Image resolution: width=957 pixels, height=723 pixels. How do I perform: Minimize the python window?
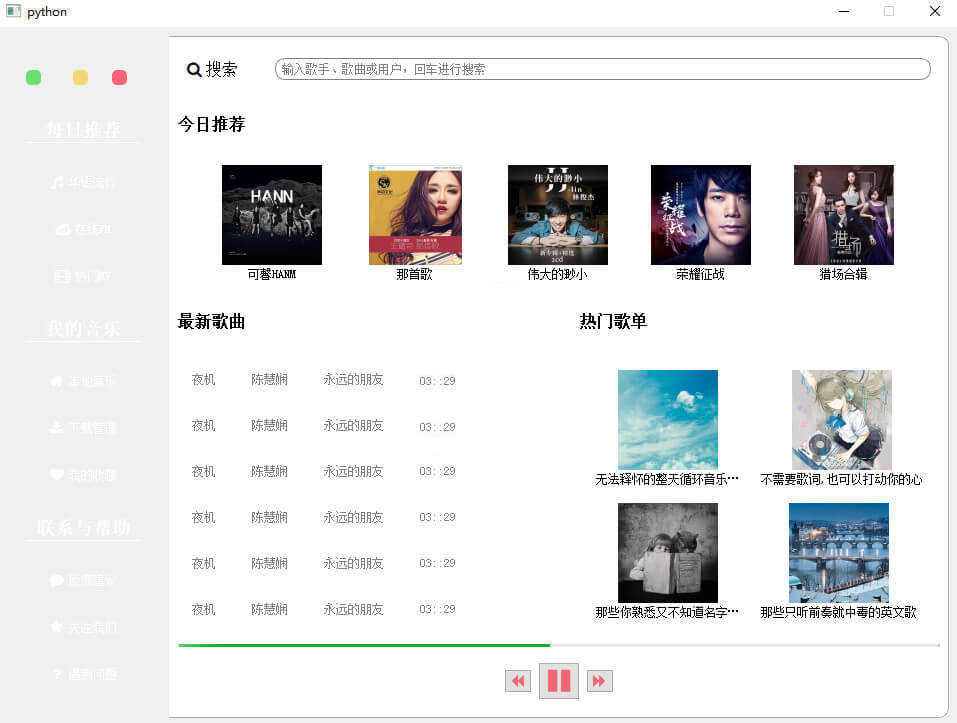coord(844,12)
